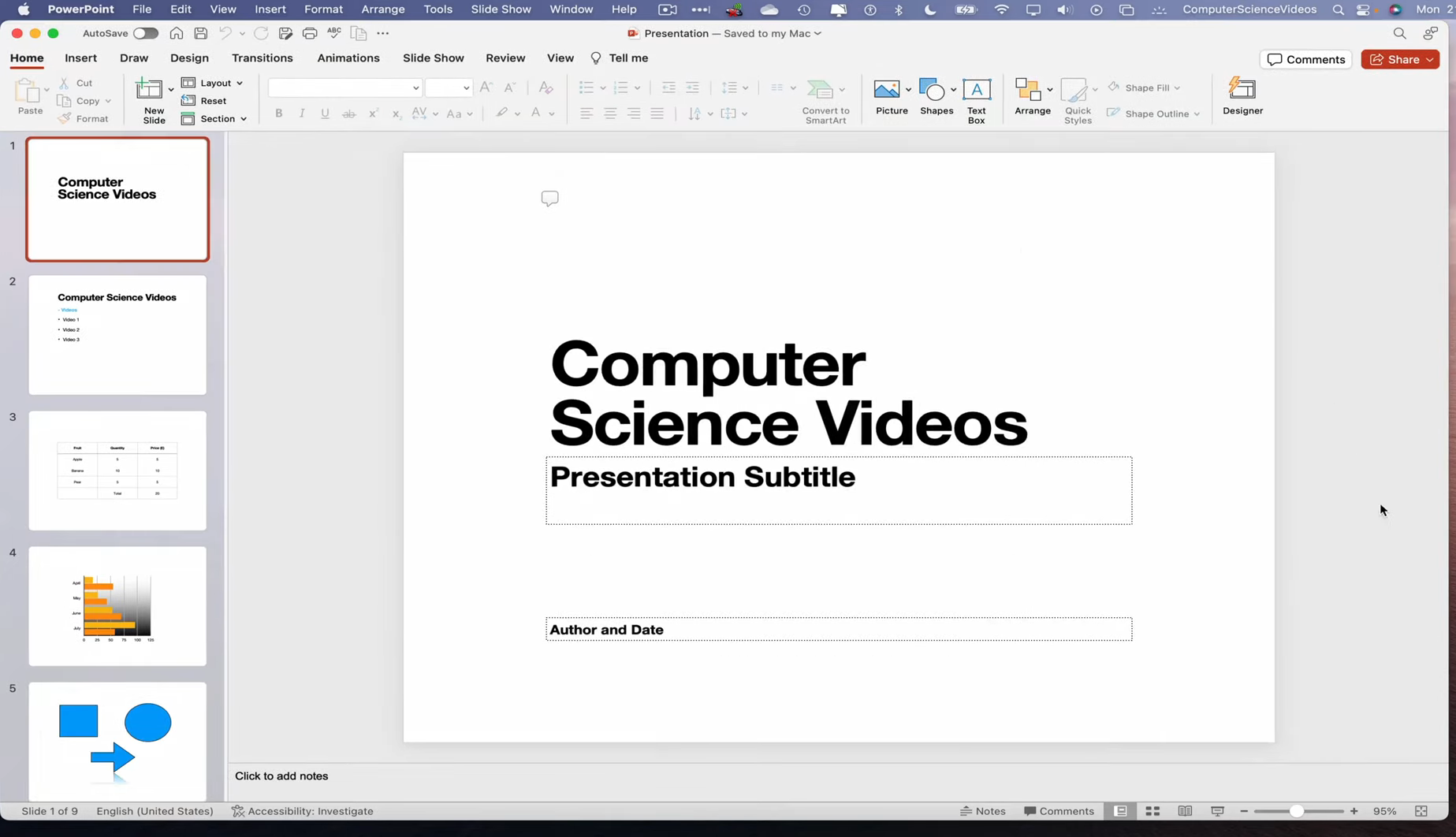
Task: Toggle strikethrough formatting
Action: [x=348, y=113]
